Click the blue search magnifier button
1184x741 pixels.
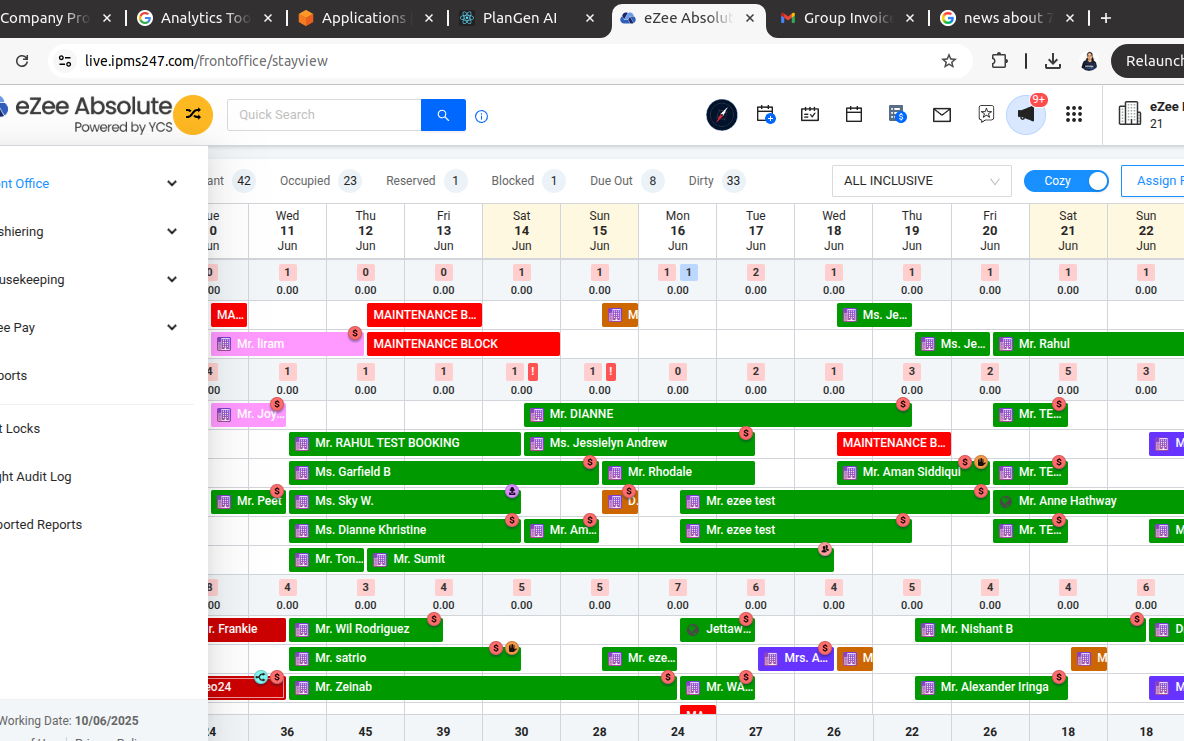click(x=443, y=115)
